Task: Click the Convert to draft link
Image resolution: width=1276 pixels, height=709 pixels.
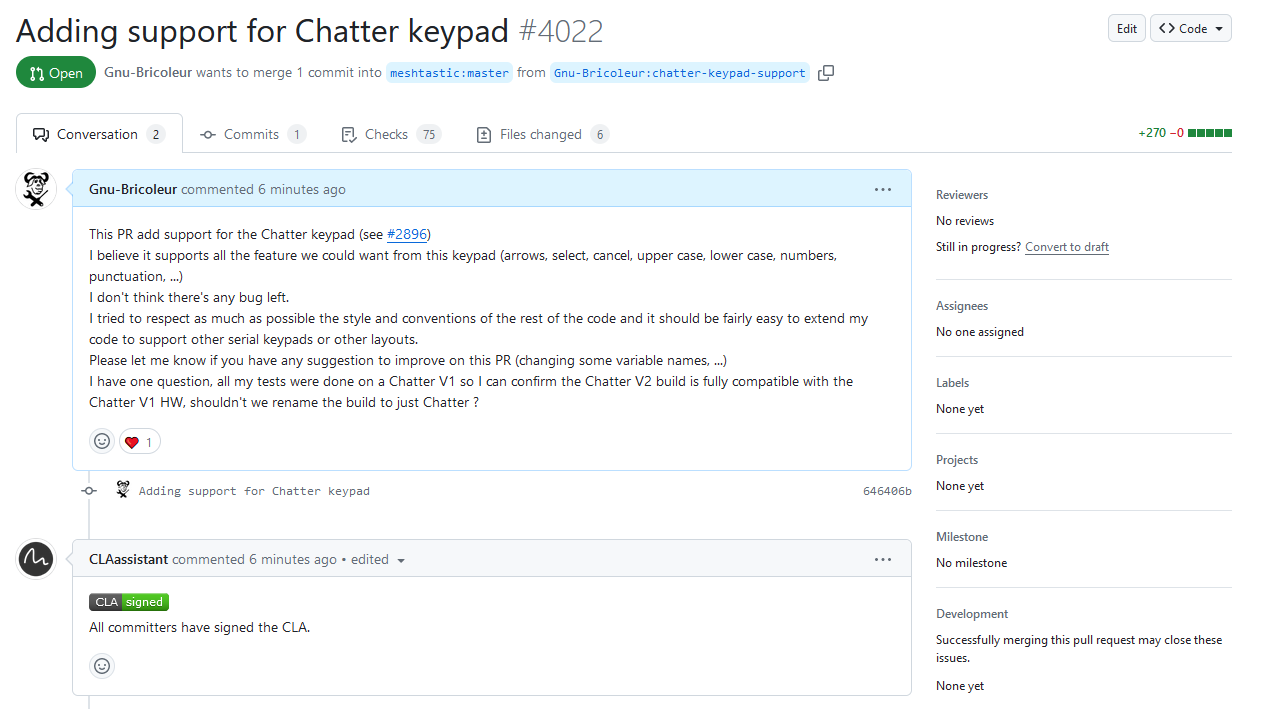Action: click(1066, 247)
